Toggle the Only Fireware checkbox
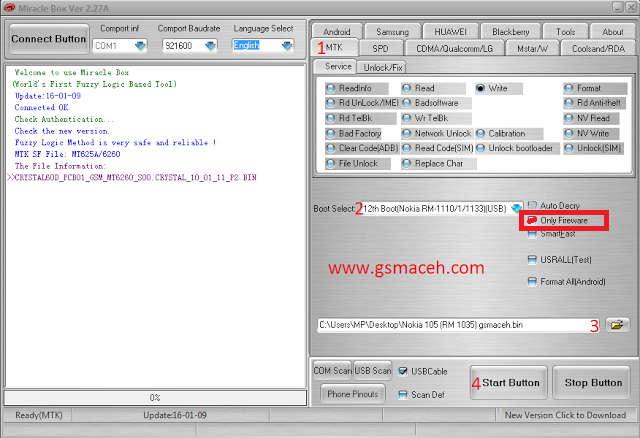 [x=532, y=220]
